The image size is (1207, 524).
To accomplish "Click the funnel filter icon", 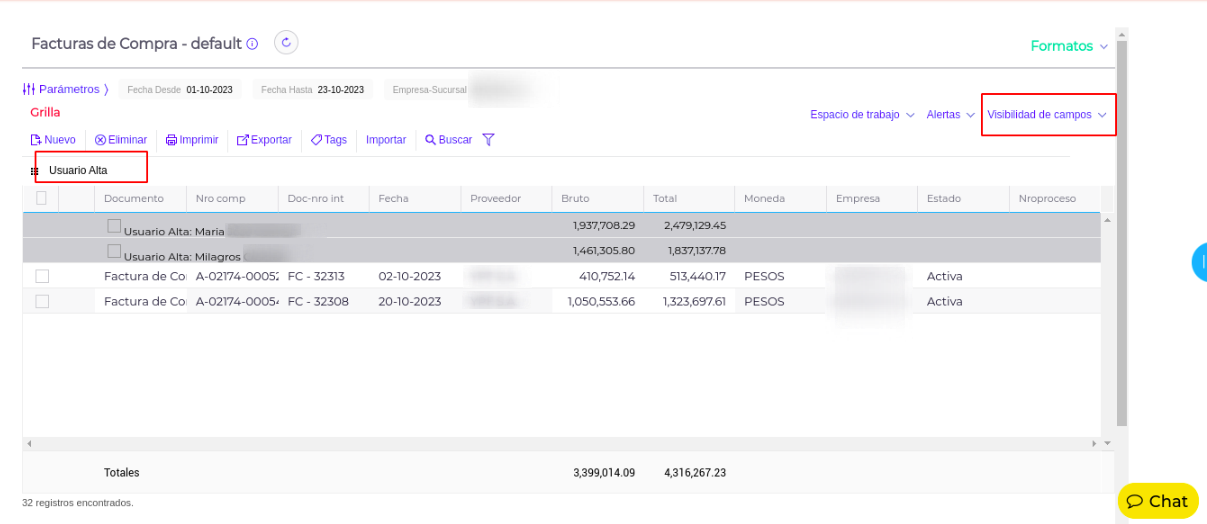I will click(488, 140).
